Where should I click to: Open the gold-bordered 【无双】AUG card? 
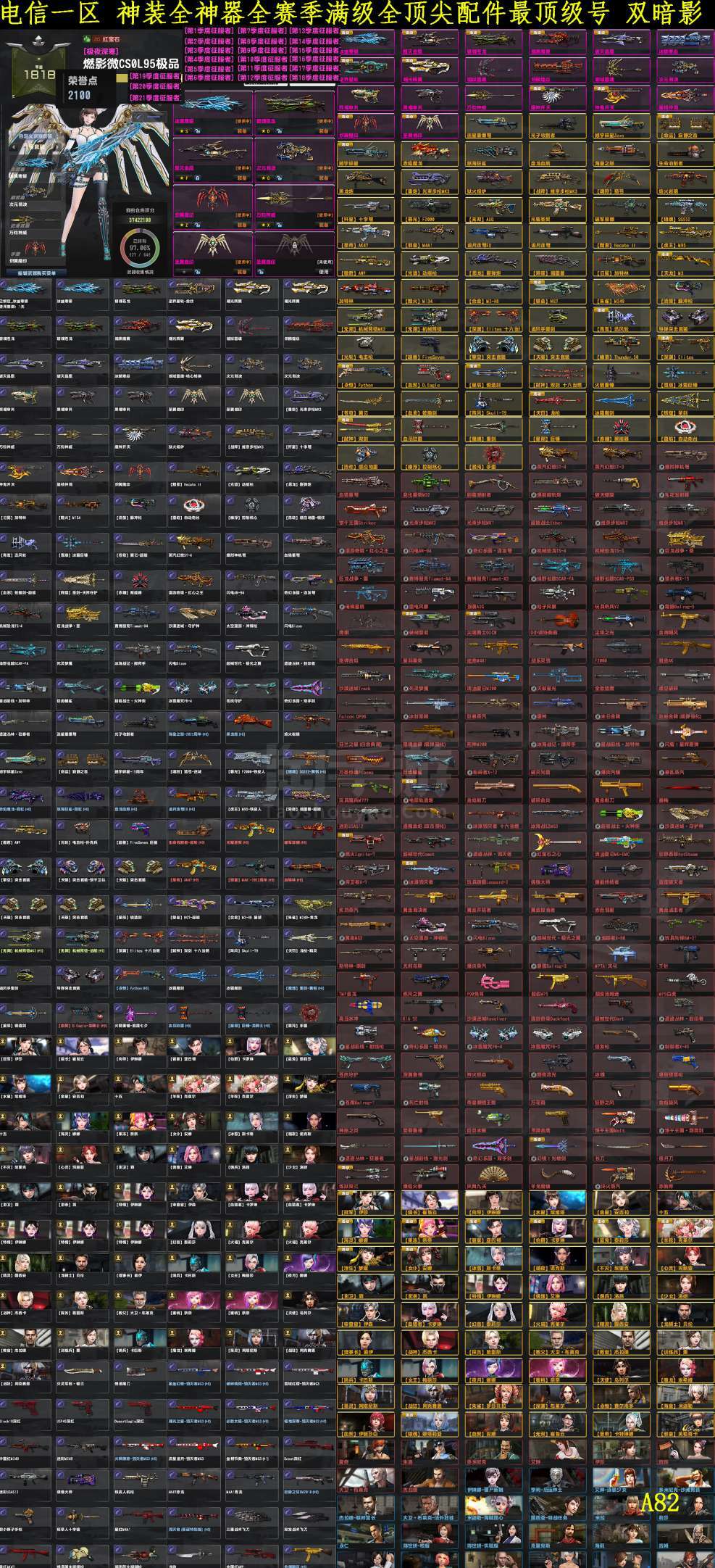pos(493,210)
